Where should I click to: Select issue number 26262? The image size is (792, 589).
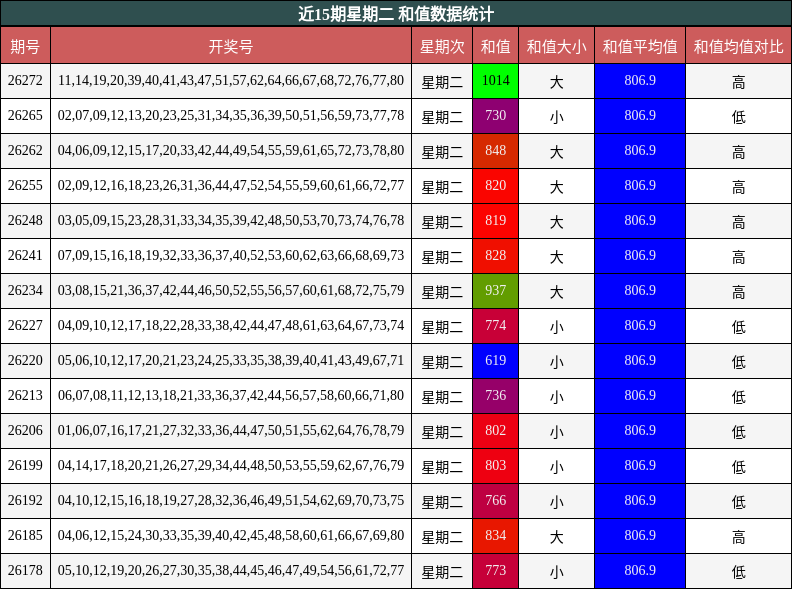(x=25, y=151)
